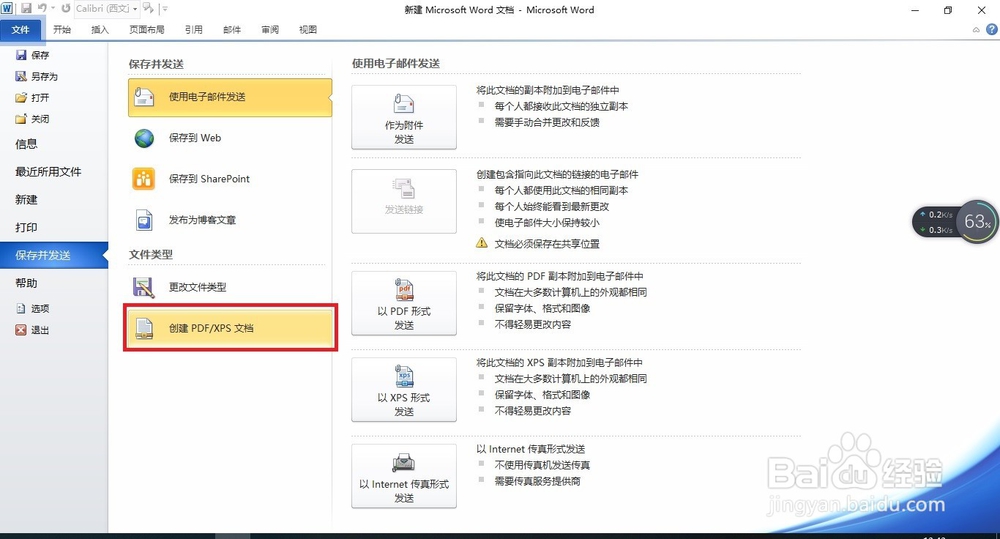Switch to the 开始 ribbon tab
Screen dimensions: 1000x539
pyautogui.click(x=62, y=29)
